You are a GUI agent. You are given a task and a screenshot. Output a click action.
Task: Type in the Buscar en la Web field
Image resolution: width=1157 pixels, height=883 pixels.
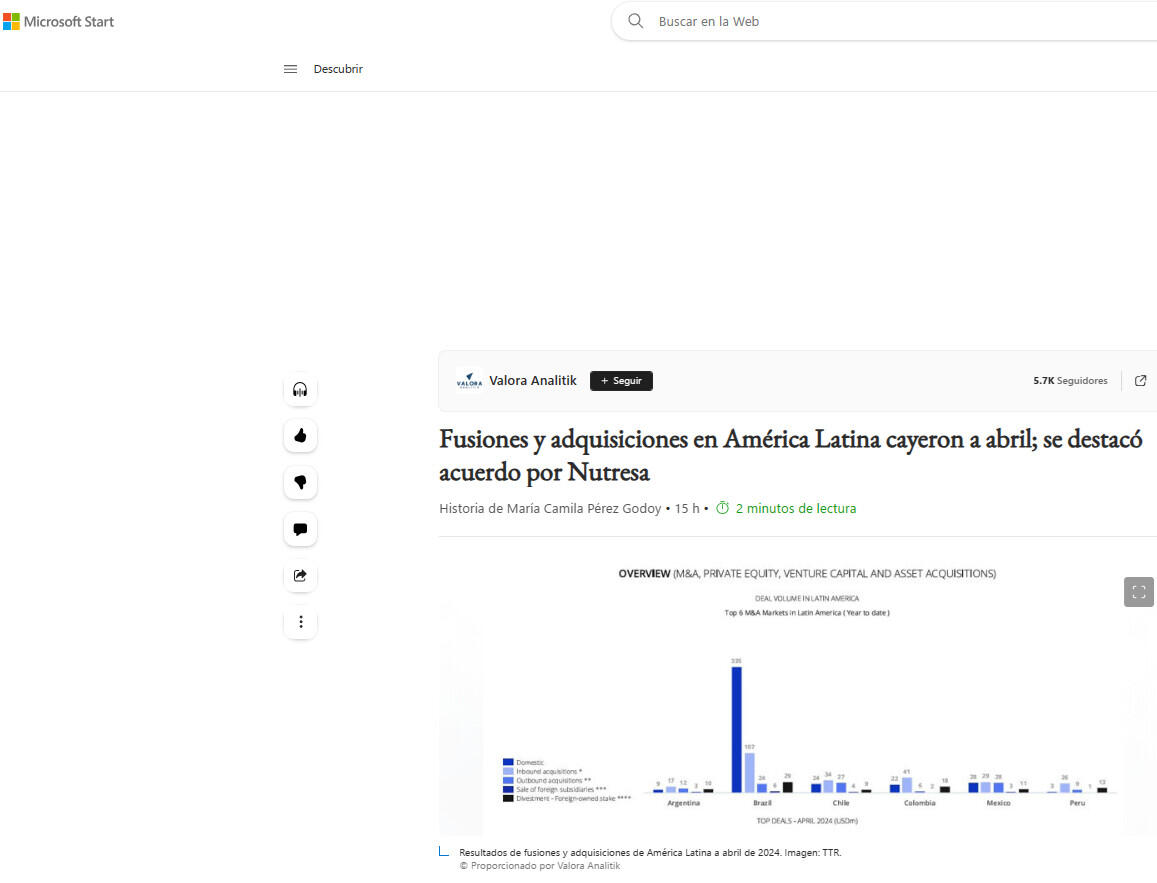(x=880, y=21)
